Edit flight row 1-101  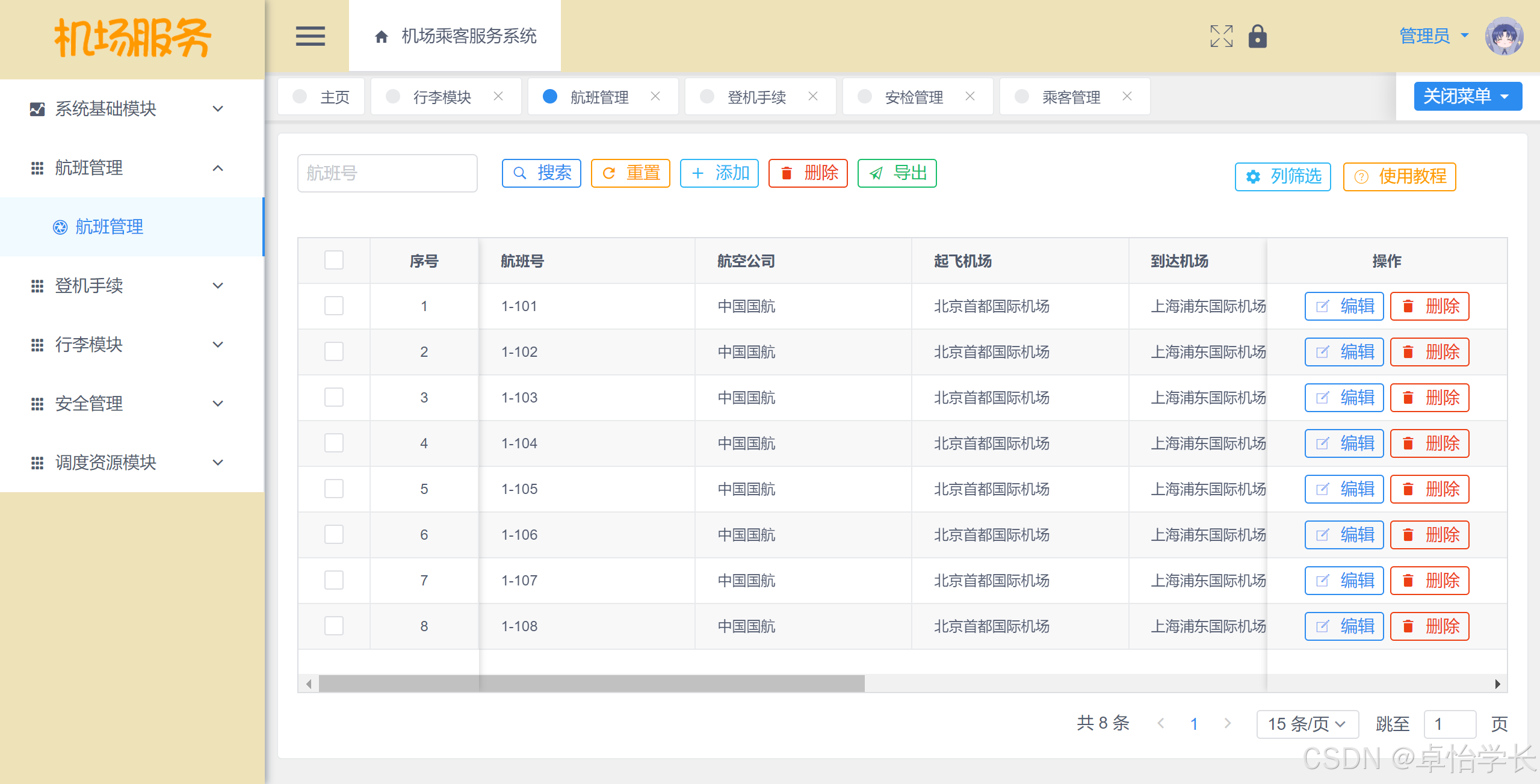coord(1344,306)
